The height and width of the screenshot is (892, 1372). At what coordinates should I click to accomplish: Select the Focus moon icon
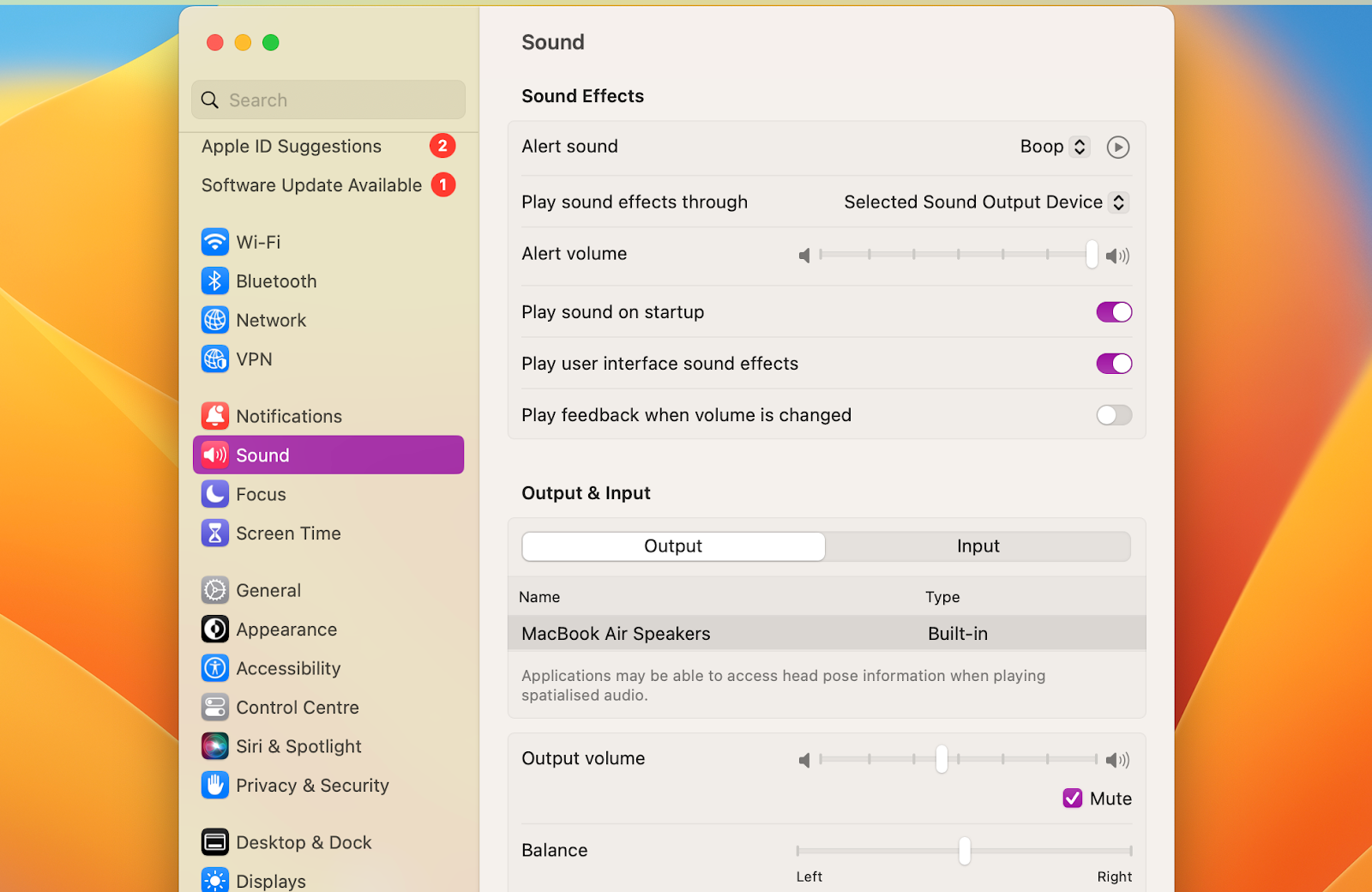click(214, 494)
